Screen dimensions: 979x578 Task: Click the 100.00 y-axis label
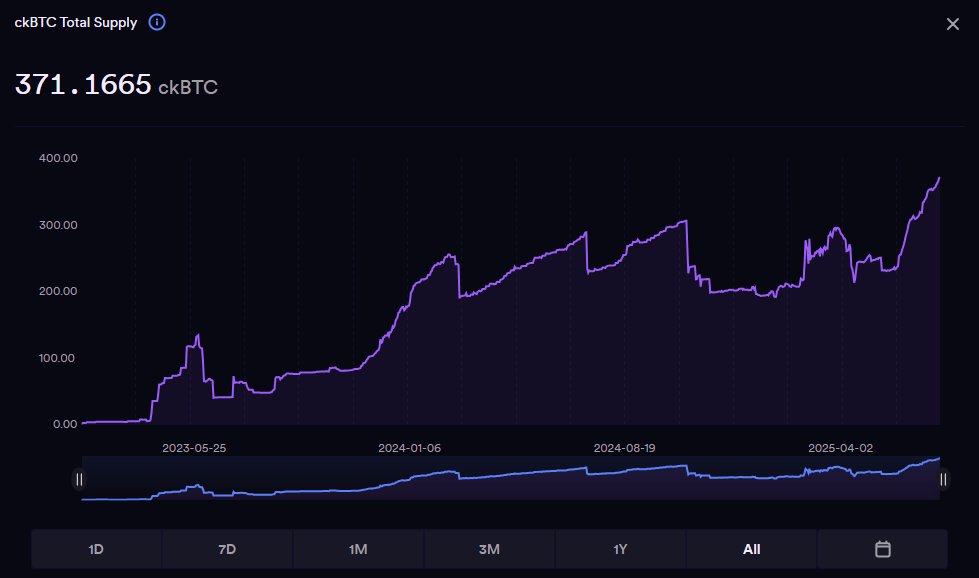pyautogui.click(x=57, y=358)
